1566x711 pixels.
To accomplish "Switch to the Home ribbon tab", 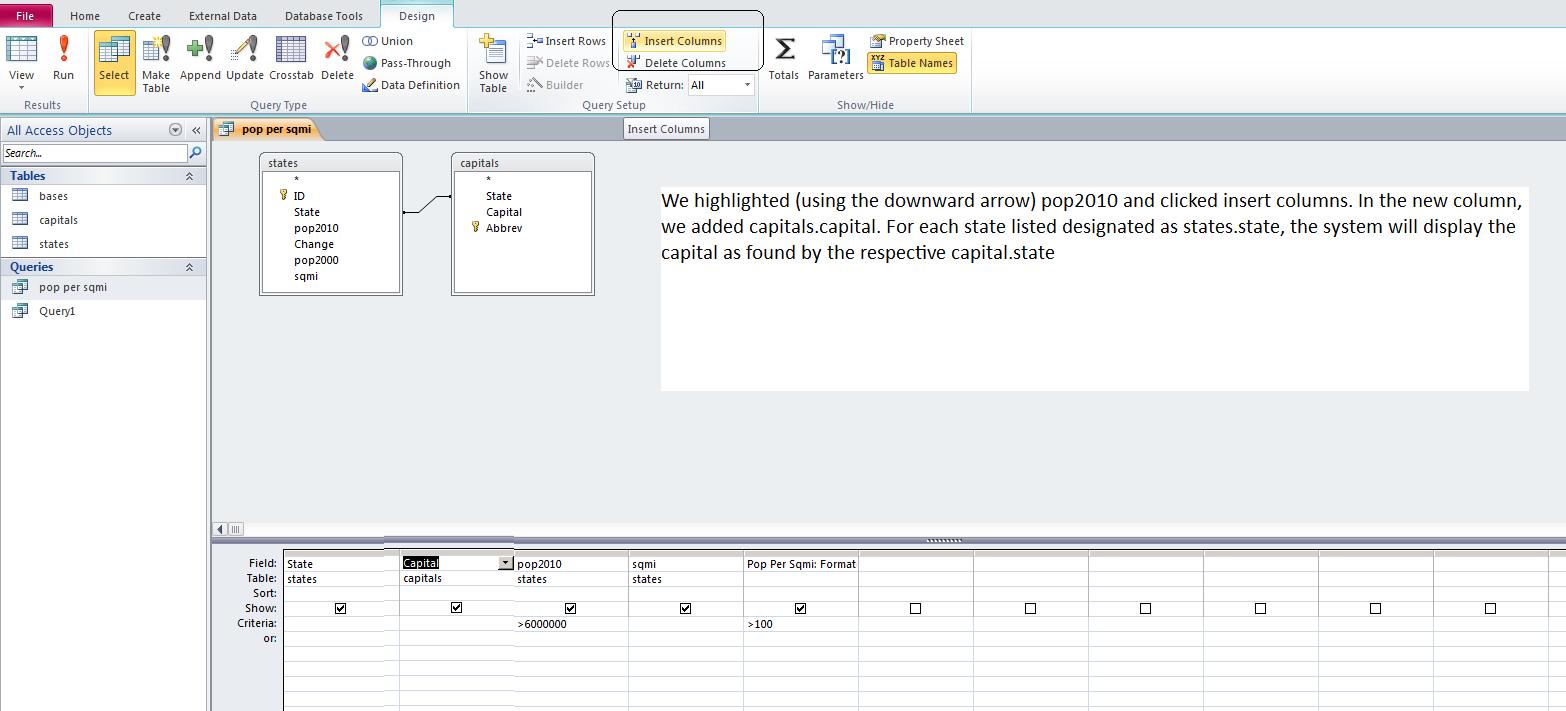I will [x=85, y=16].
